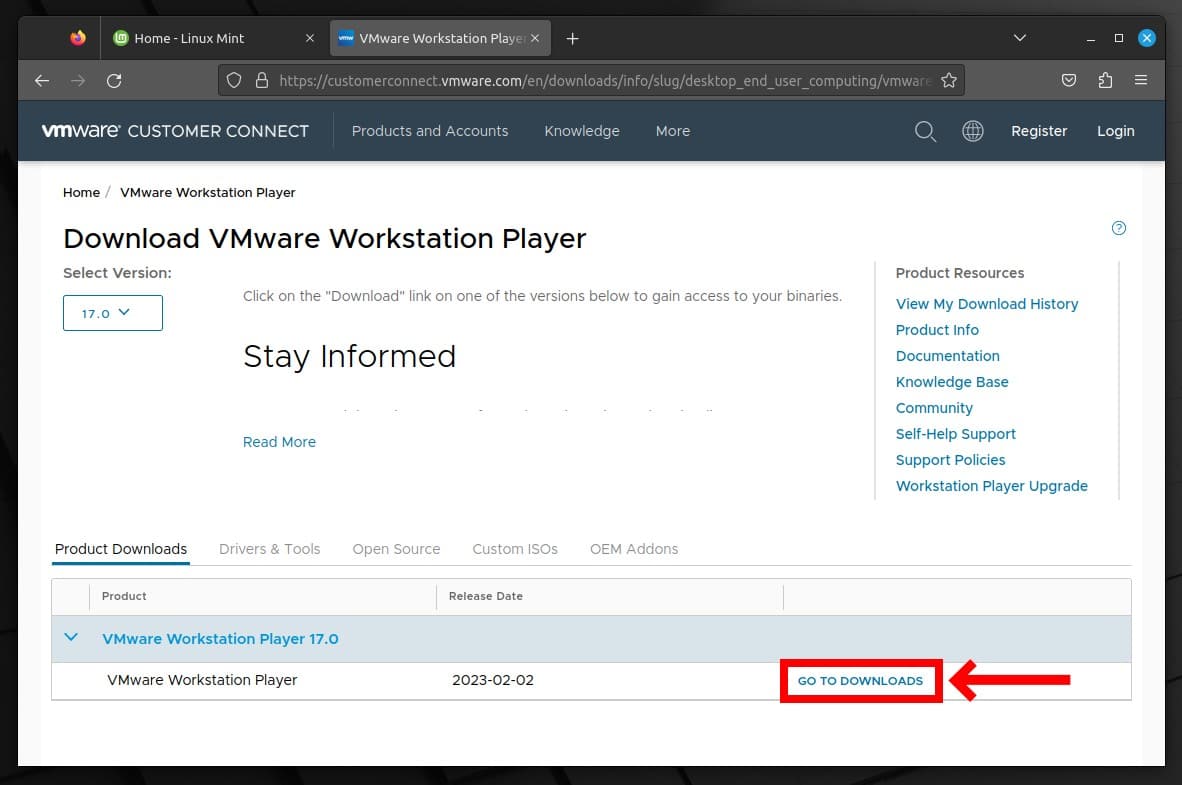Switch to the Drivers & Tools tab
Viewport: 1182px width, 785px height.
pyautogui.click(x=269, y=549)
